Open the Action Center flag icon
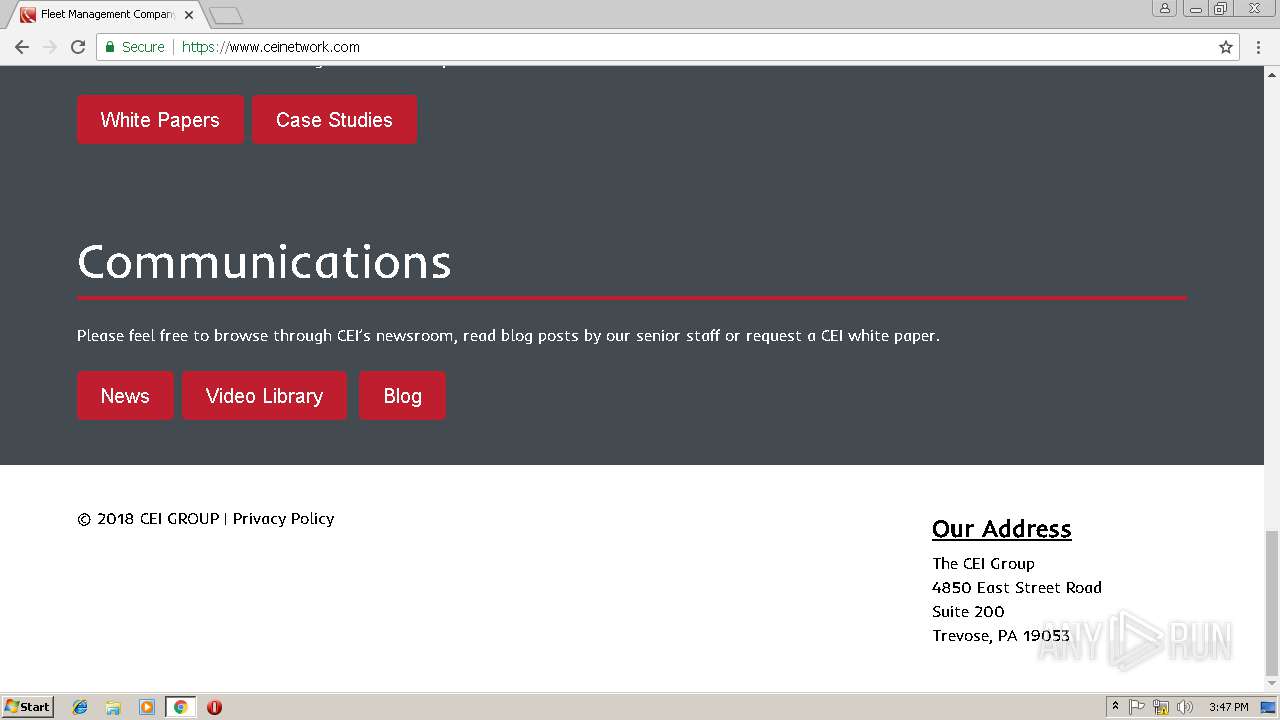 (1137, 707)
